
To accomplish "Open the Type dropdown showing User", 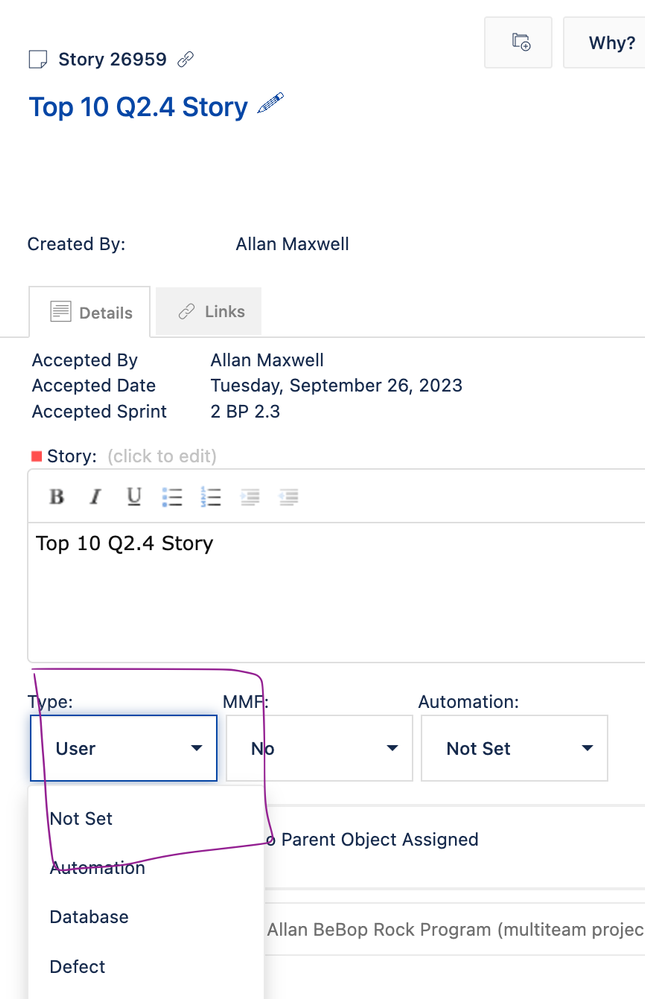I will pyautogui.click(x=123, y=748).
